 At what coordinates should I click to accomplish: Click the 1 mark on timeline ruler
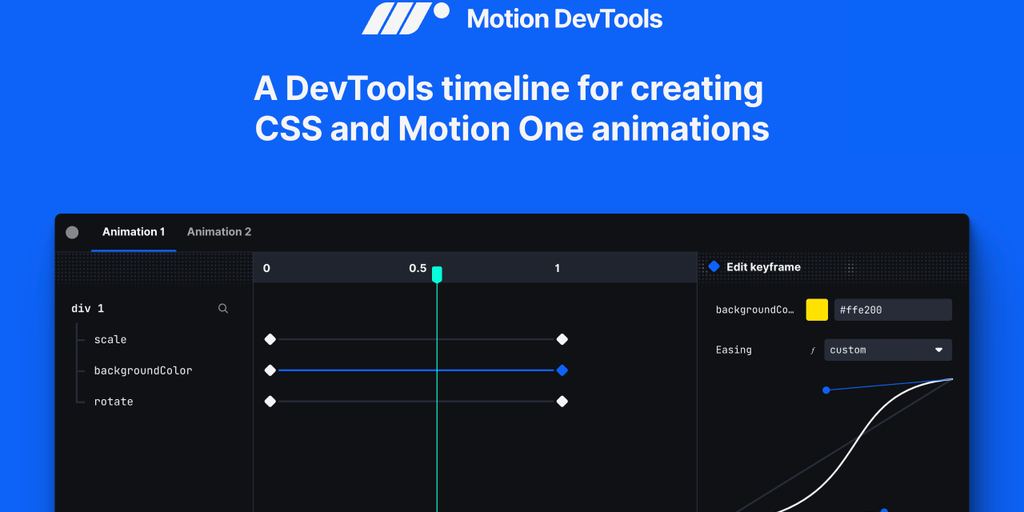coord(557,268)
